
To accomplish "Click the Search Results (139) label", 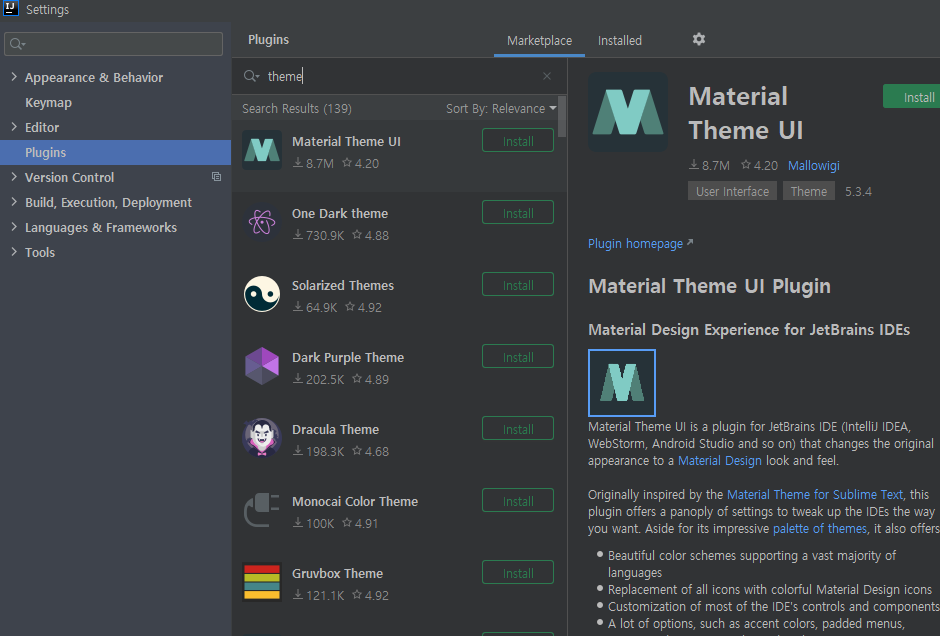I will click(x=297, y=108).
